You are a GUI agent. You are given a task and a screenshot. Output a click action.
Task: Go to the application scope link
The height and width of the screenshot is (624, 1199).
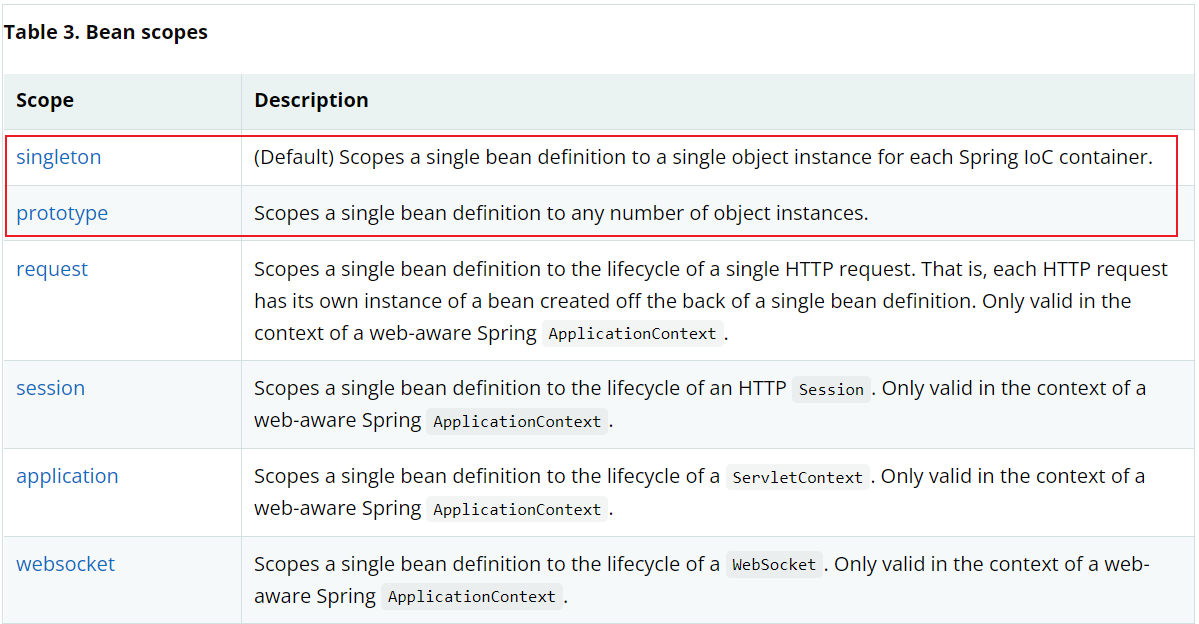click(67, 476)
